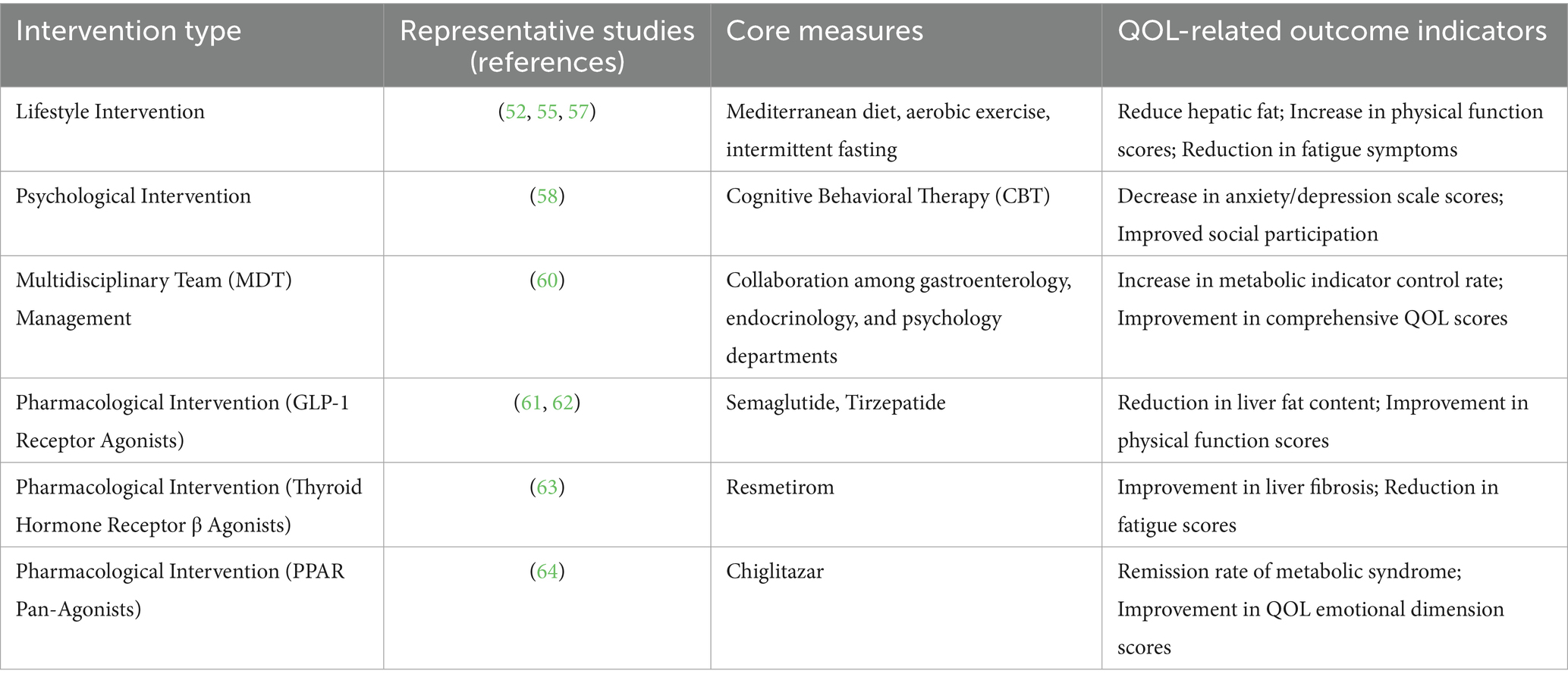Select the Lifestyle Intervention cell
This screenshot has height=683, width=1568.
point(110,112)
